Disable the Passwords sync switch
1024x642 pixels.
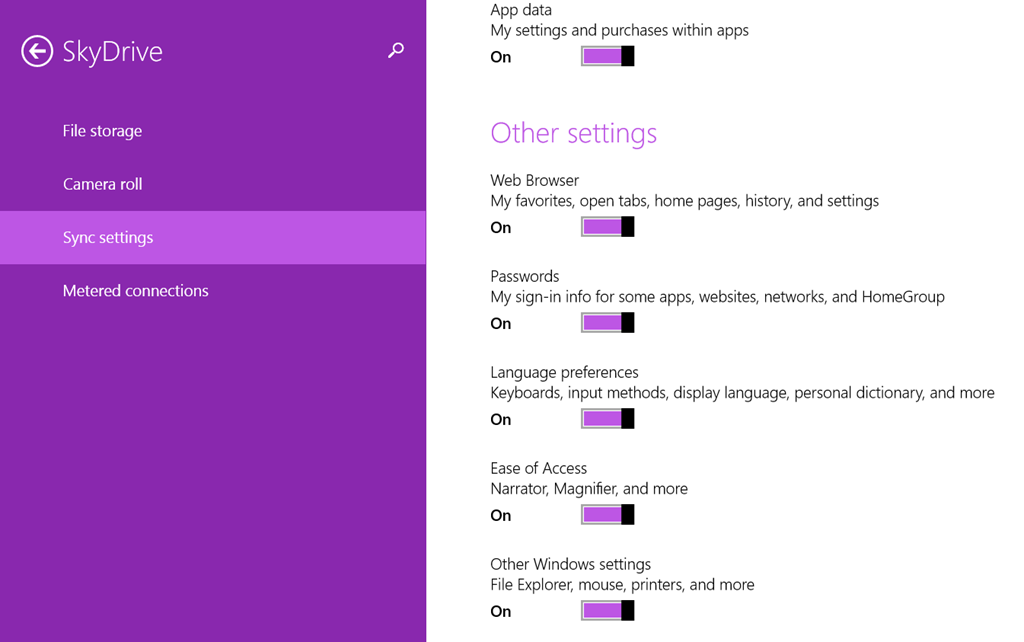coord(607,323)
